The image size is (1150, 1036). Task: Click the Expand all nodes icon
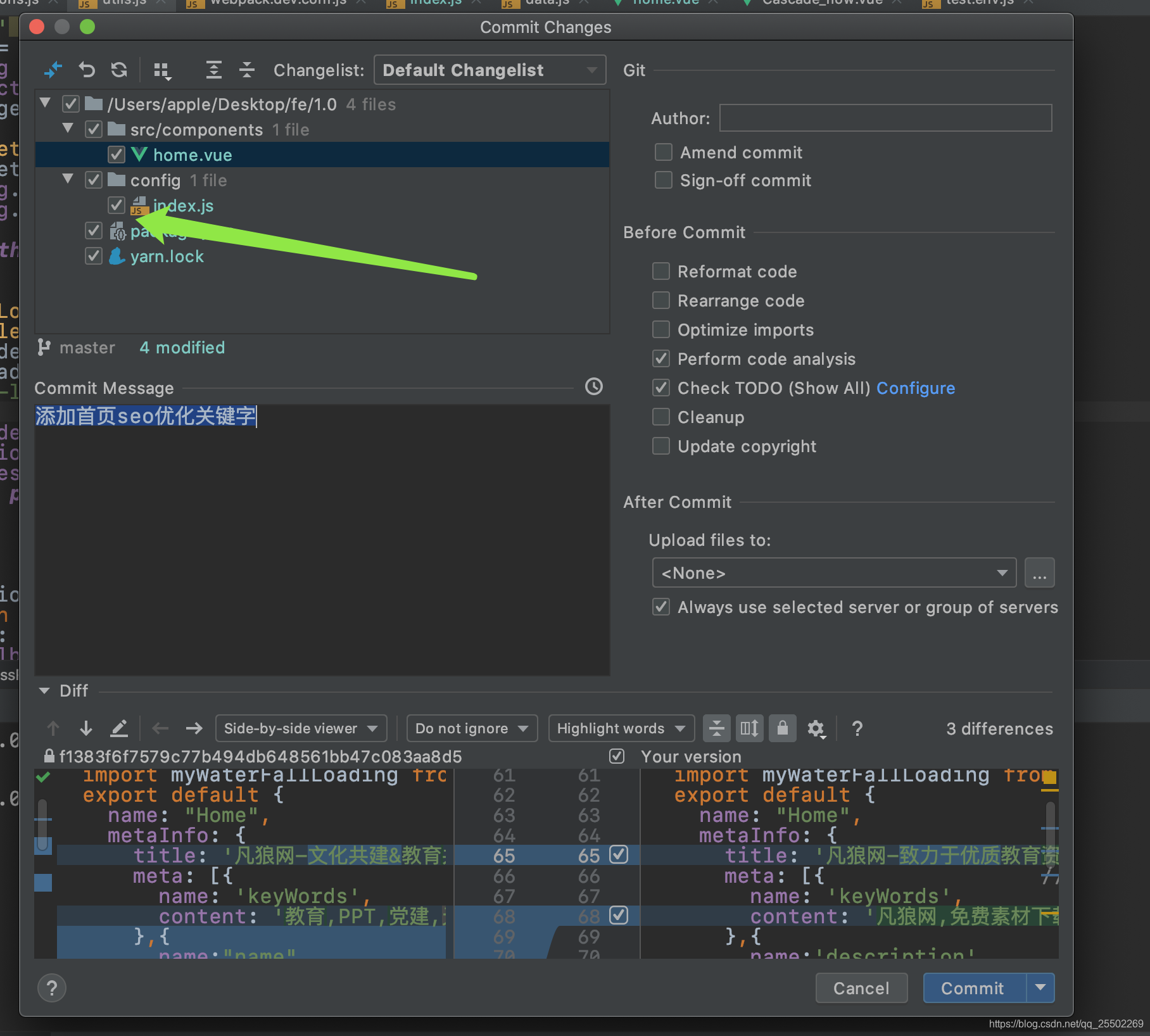[214, 70]
